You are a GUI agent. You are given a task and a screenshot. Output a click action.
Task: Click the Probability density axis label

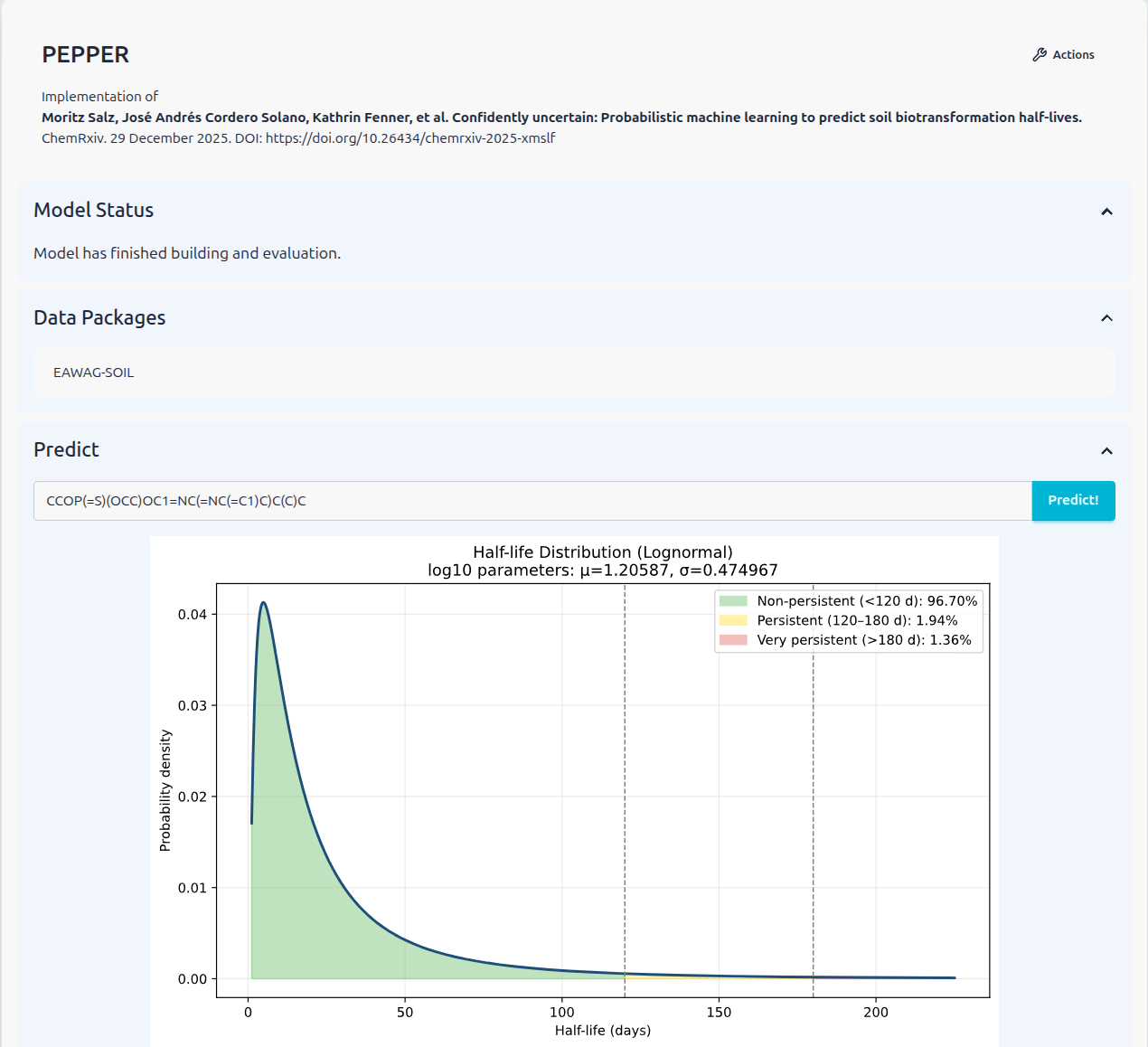[x=165, y=790]
